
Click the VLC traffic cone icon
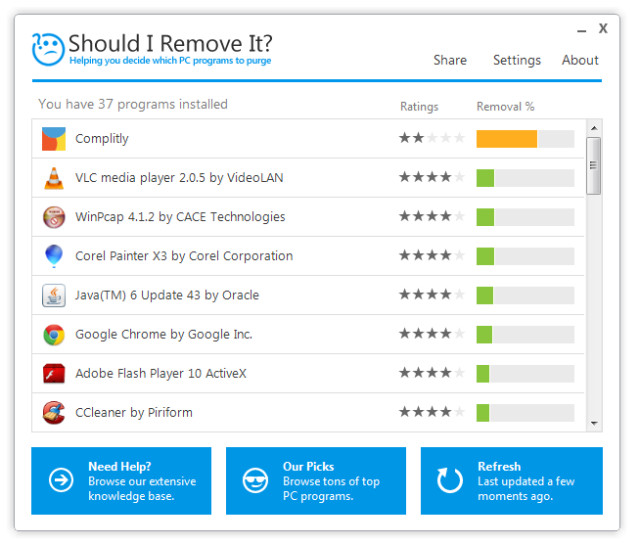(54, 178)
